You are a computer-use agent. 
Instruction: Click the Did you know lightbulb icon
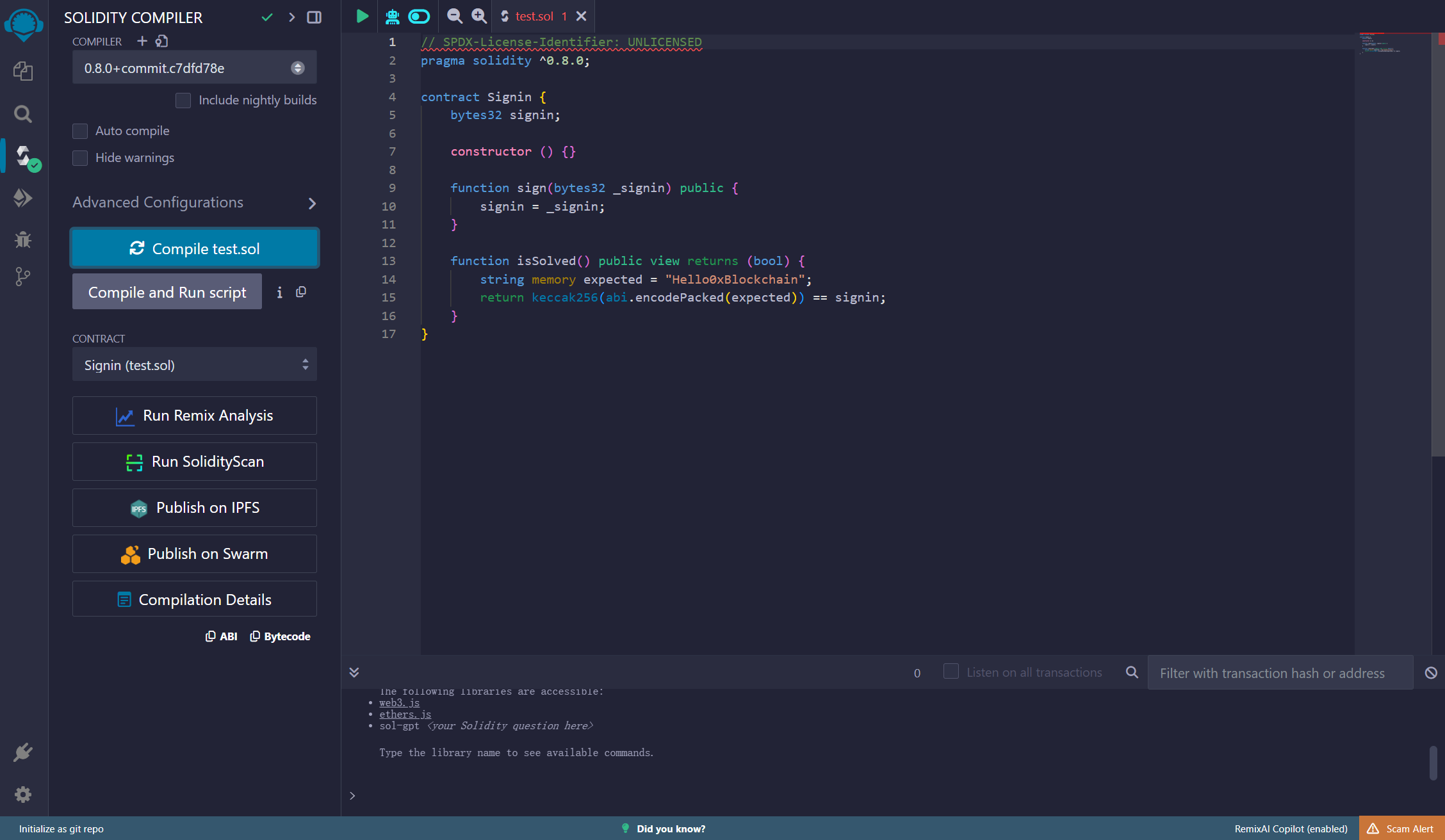tap(626, 828)
